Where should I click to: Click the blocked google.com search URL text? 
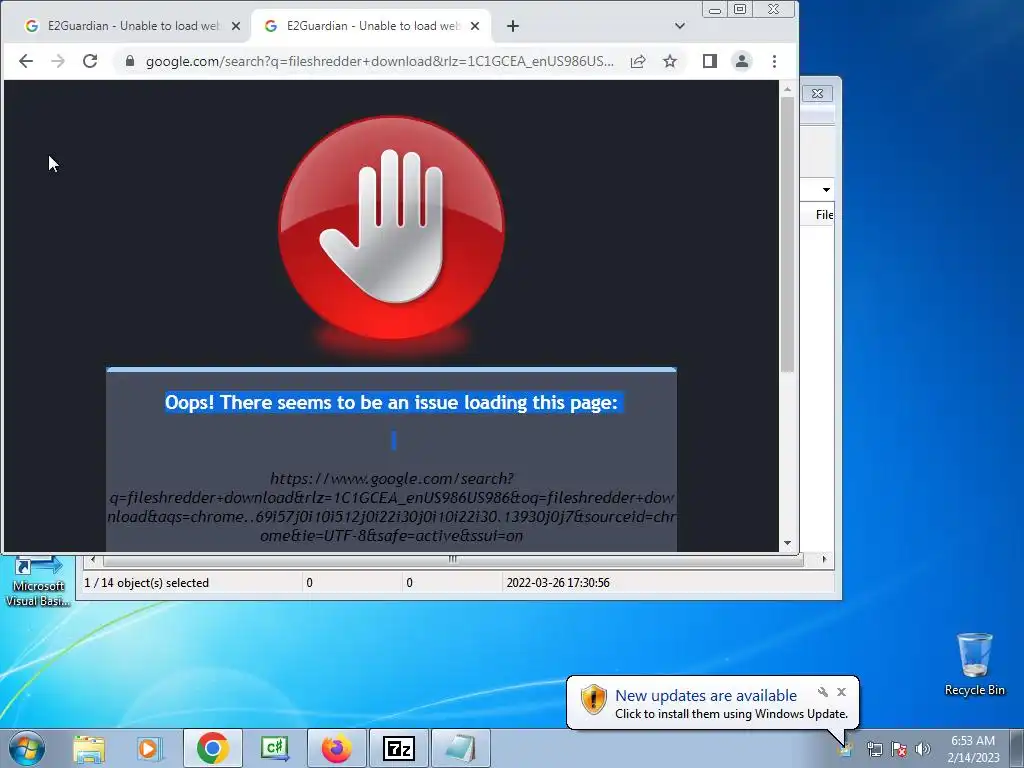click(x=391, y=507)
